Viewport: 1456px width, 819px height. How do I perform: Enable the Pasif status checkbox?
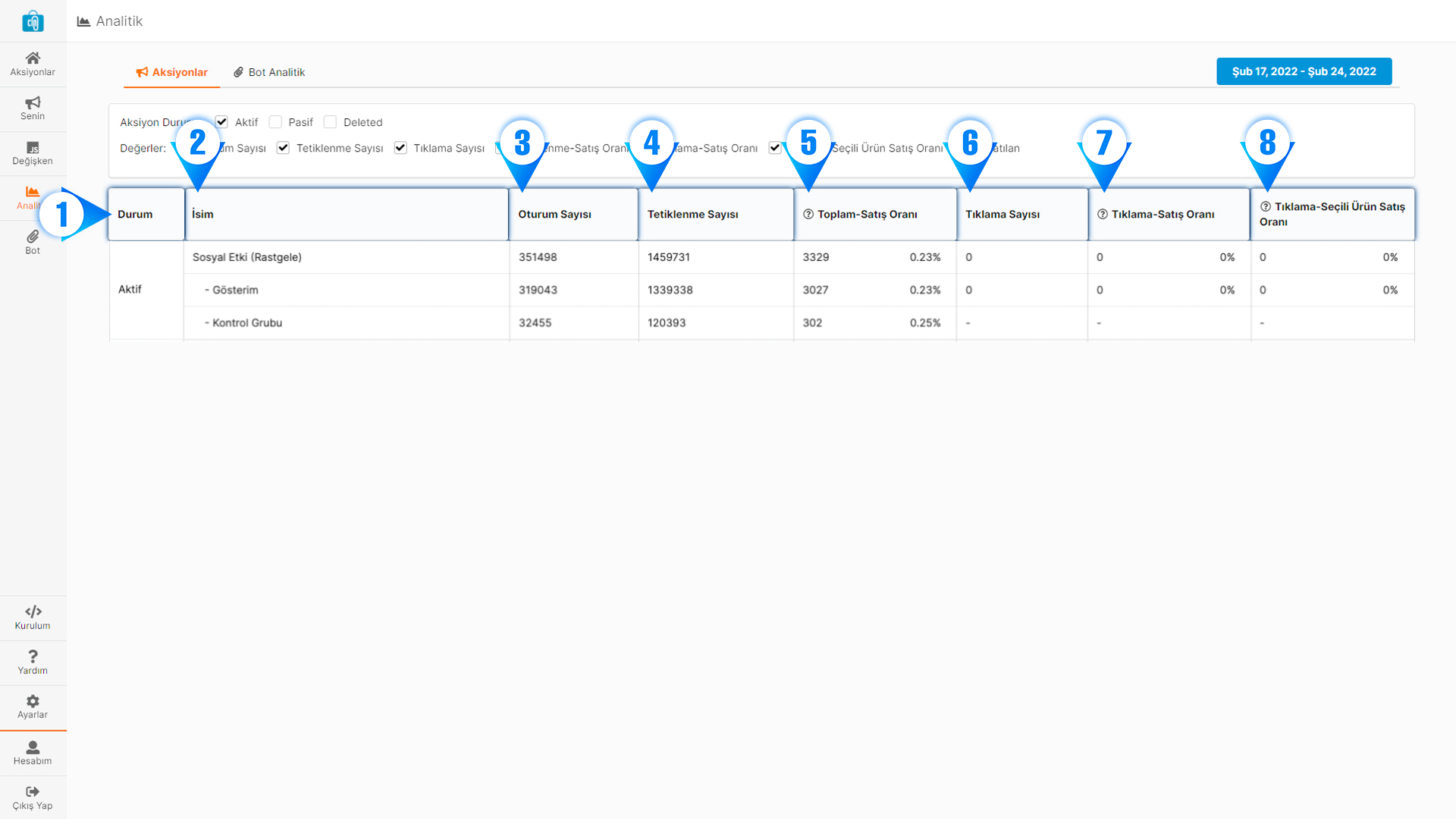point(275,122)
